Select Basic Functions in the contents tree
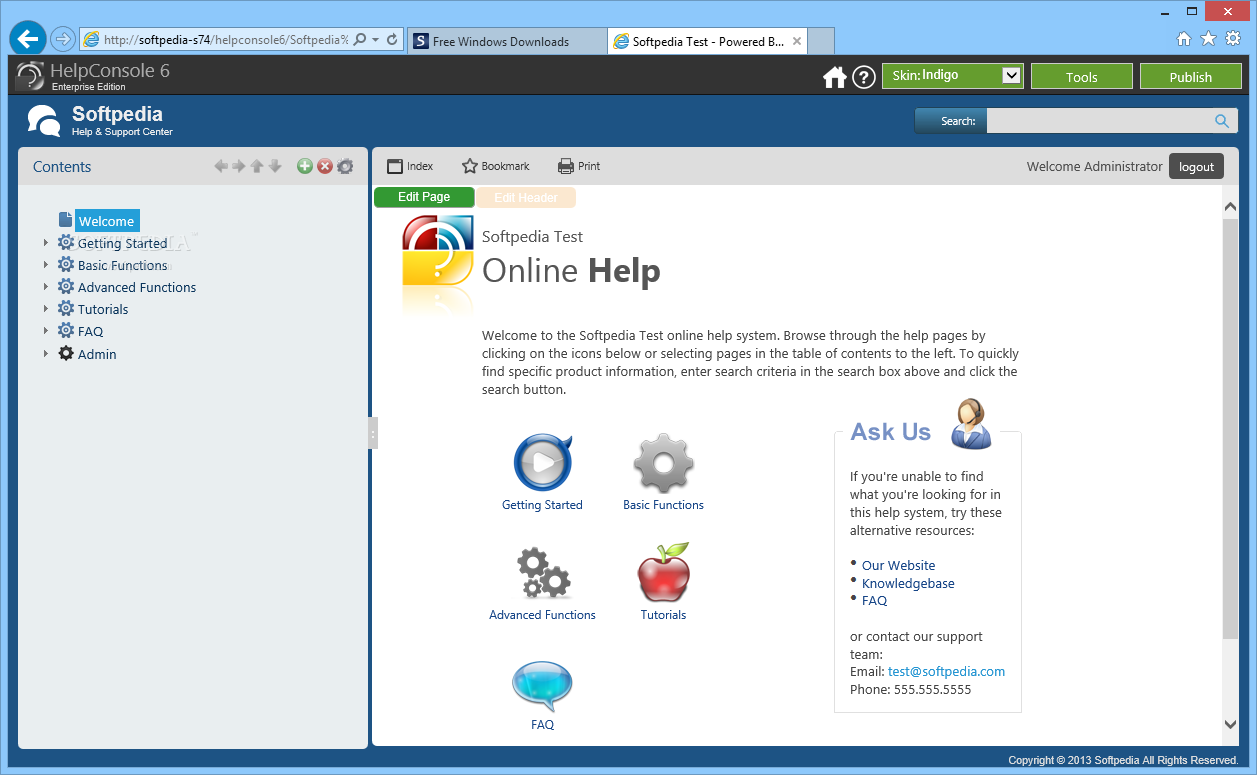1257x775 pixels. click(122, 265)
